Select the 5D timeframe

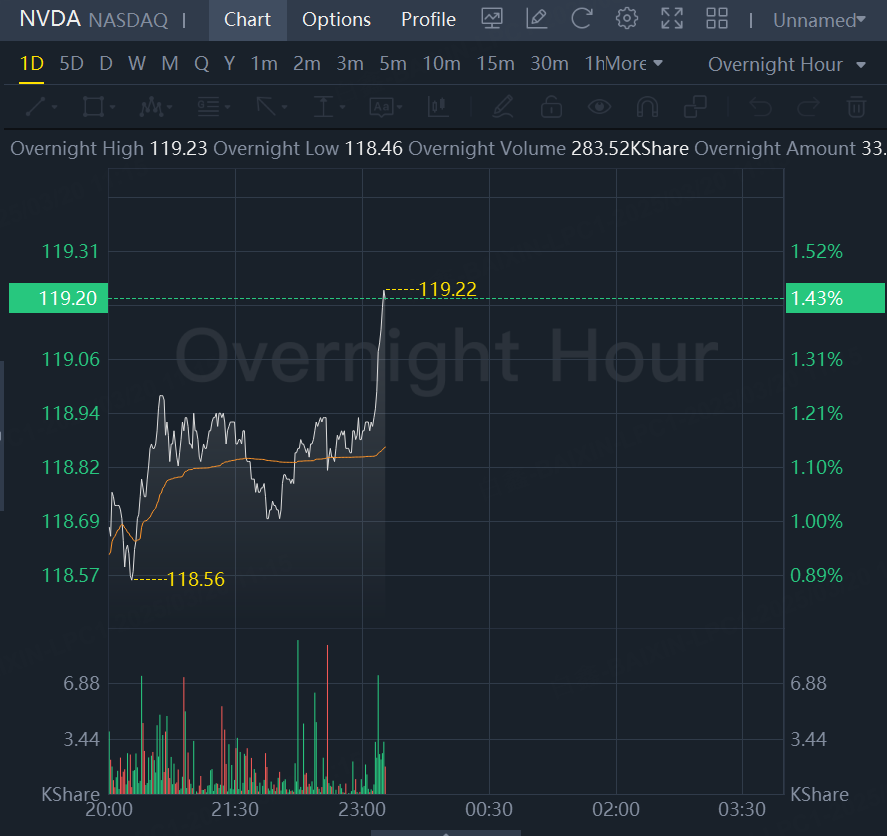[x=71, y=63]
